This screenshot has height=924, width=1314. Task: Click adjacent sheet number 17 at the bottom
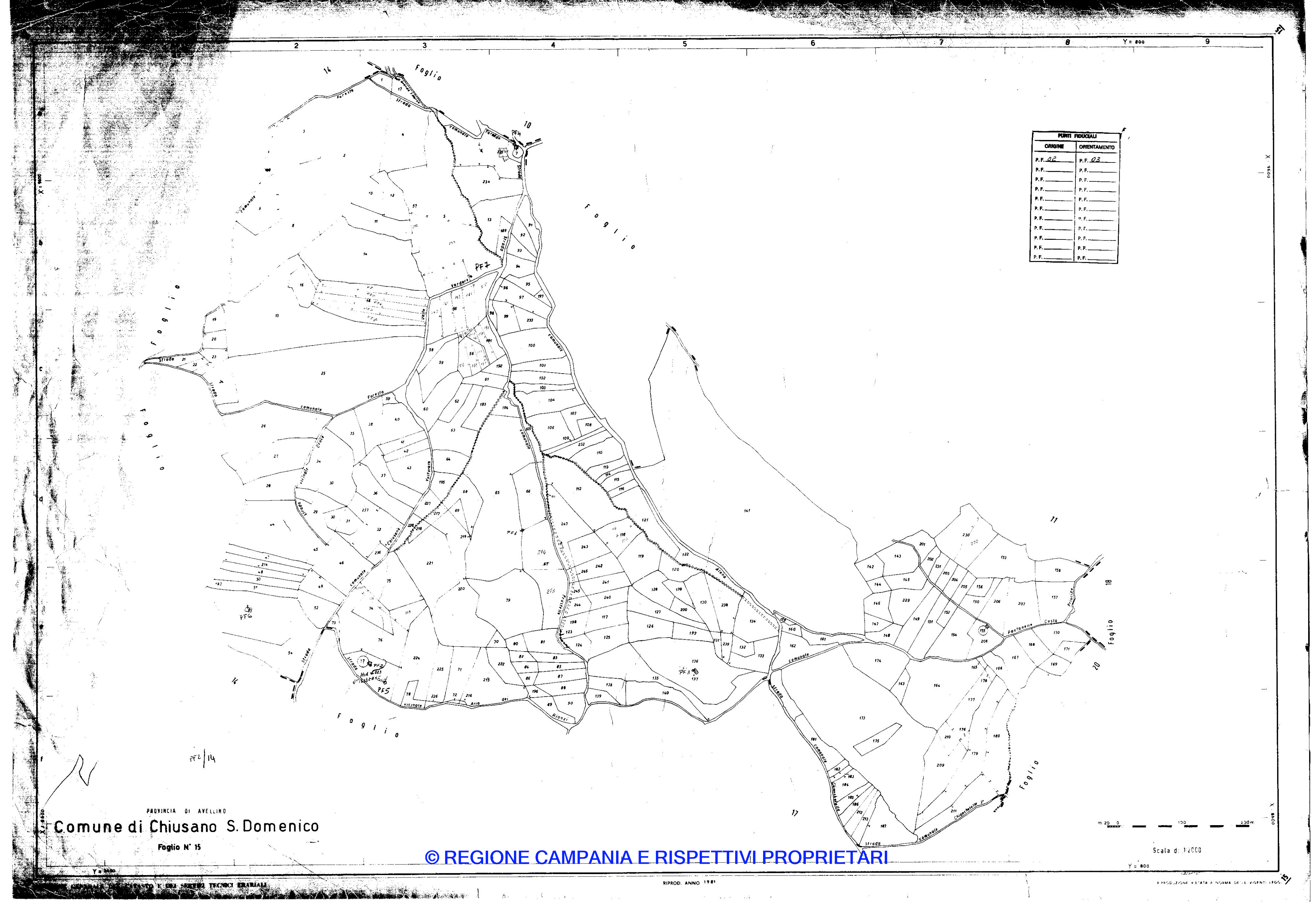pos(795,813)
